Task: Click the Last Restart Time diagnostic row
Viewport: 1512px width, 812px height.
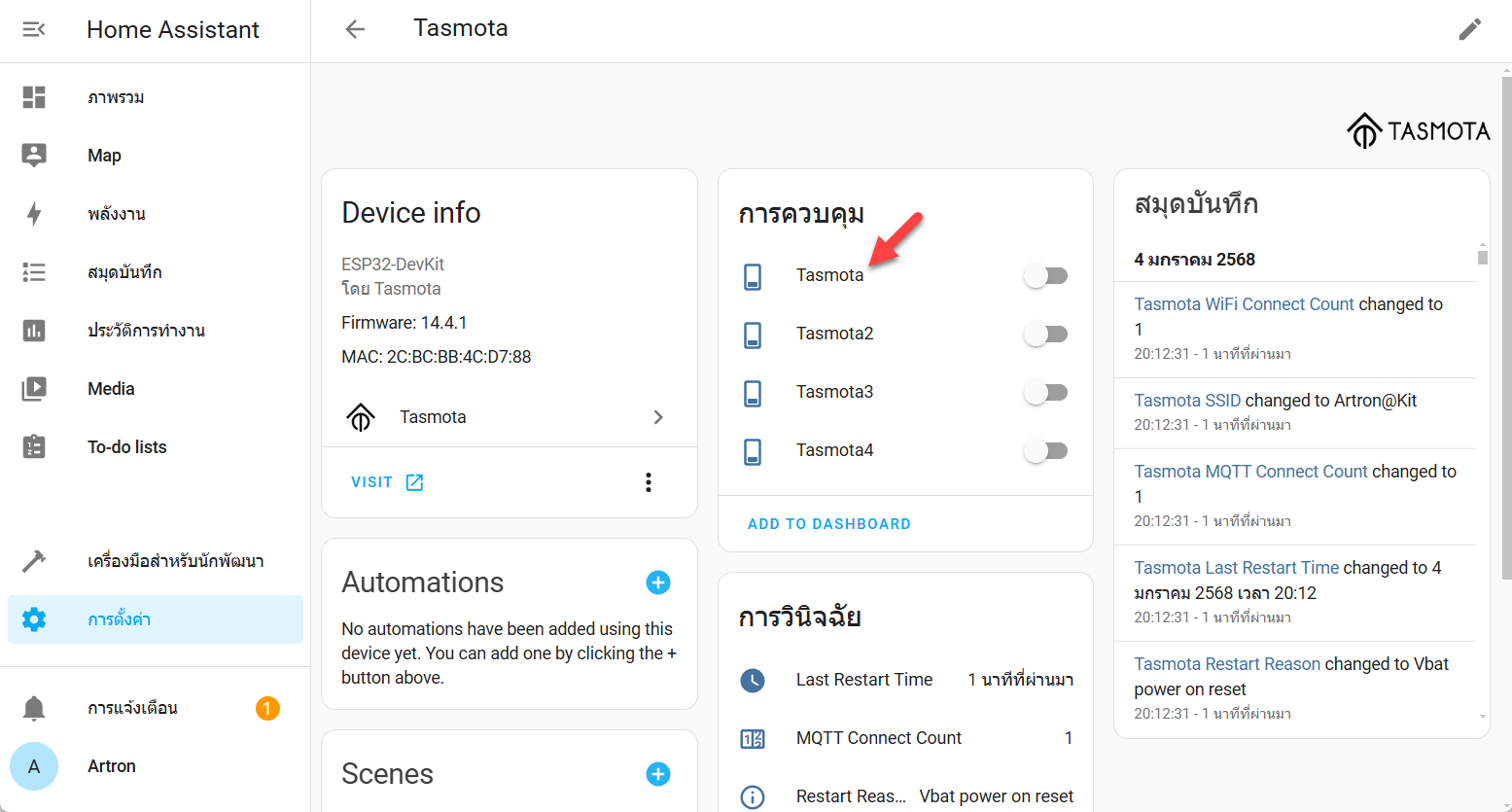Action: coord(905,680)
